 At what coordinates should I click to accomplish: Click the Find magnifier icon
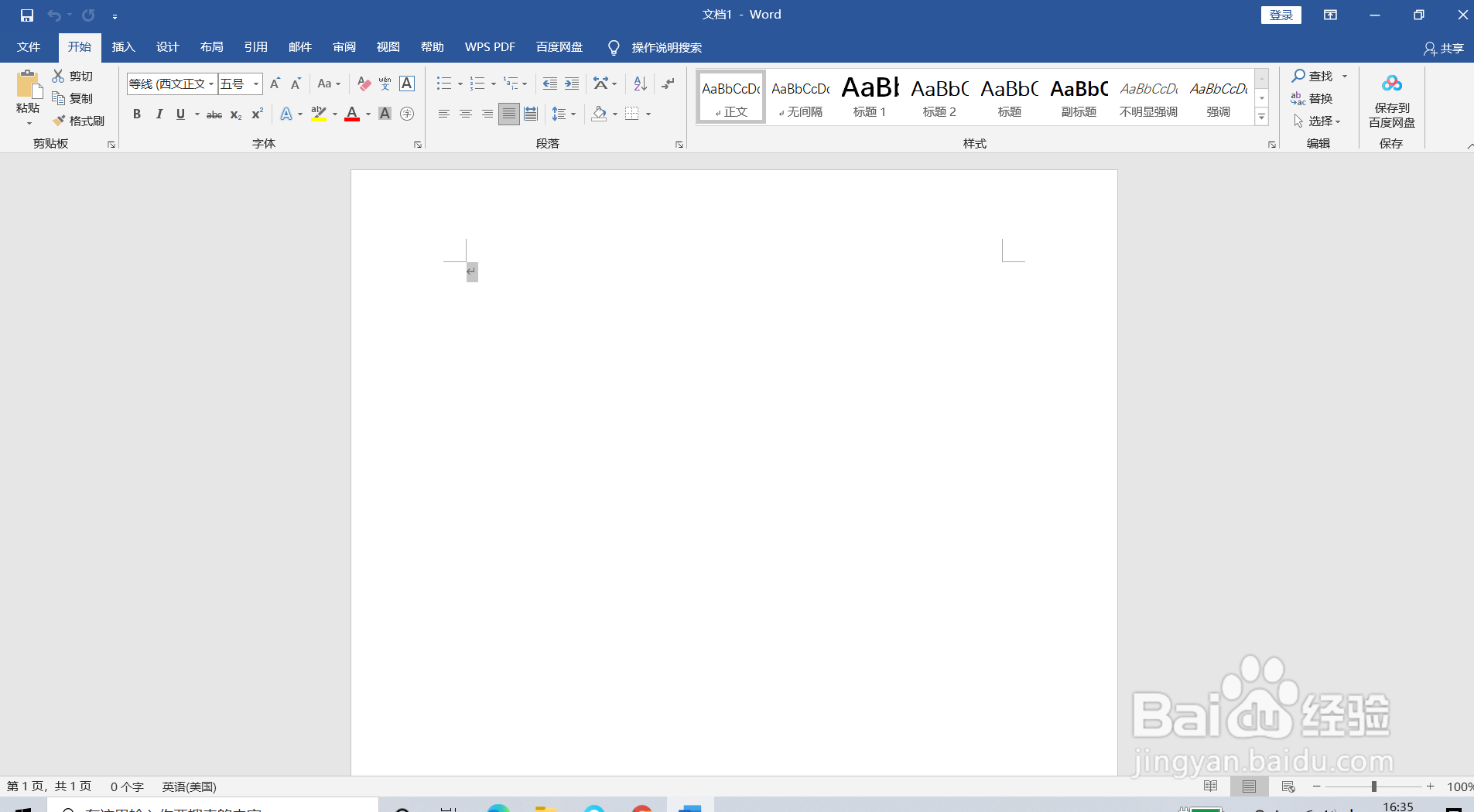click(x=1298, y=76)
